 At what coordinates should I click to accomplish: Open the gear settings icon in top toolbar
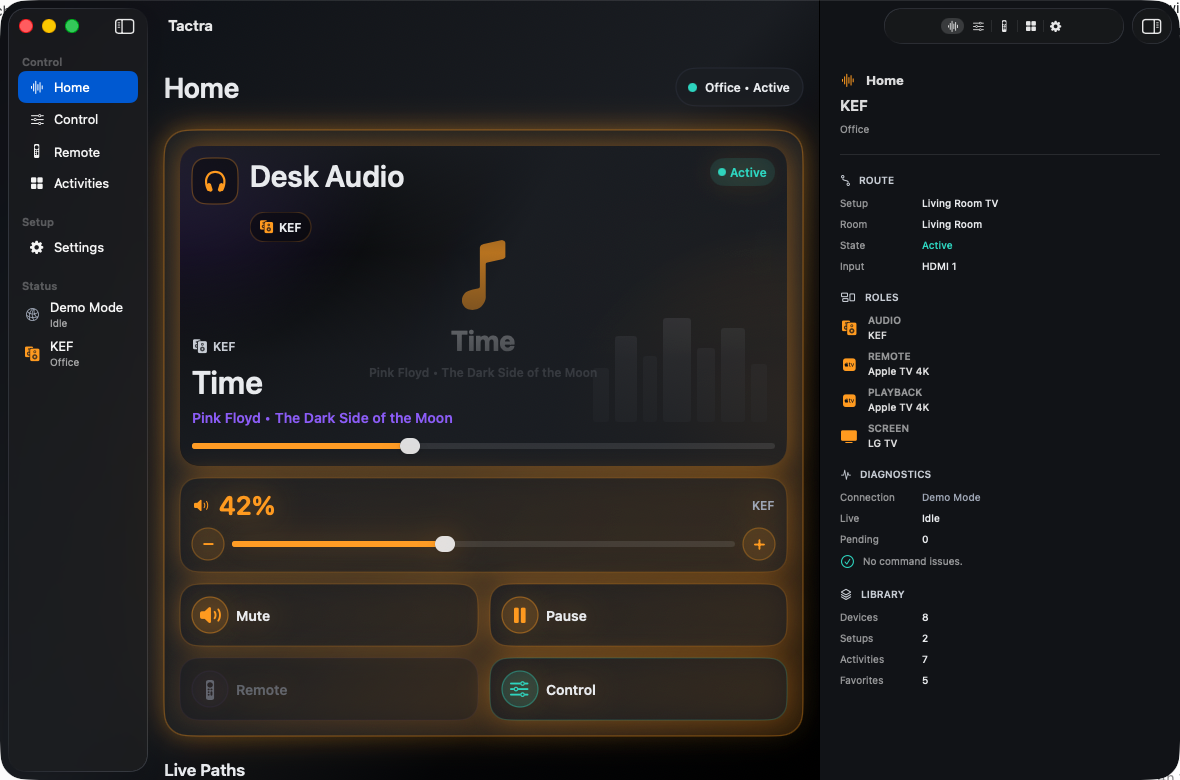pos(1056,26)
